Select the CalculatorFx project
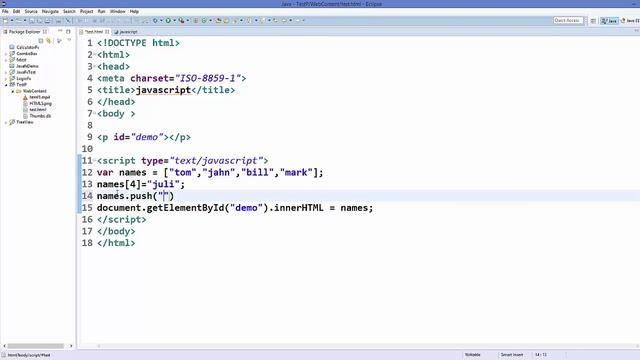 click(28, 47)
